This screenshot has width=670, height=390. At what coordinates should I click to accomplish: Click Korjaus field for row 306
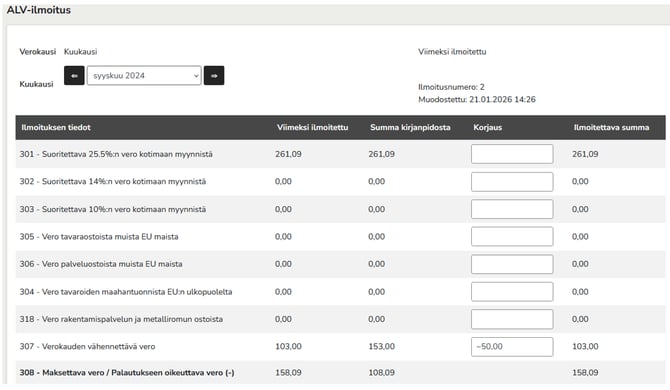pos(512,264)
